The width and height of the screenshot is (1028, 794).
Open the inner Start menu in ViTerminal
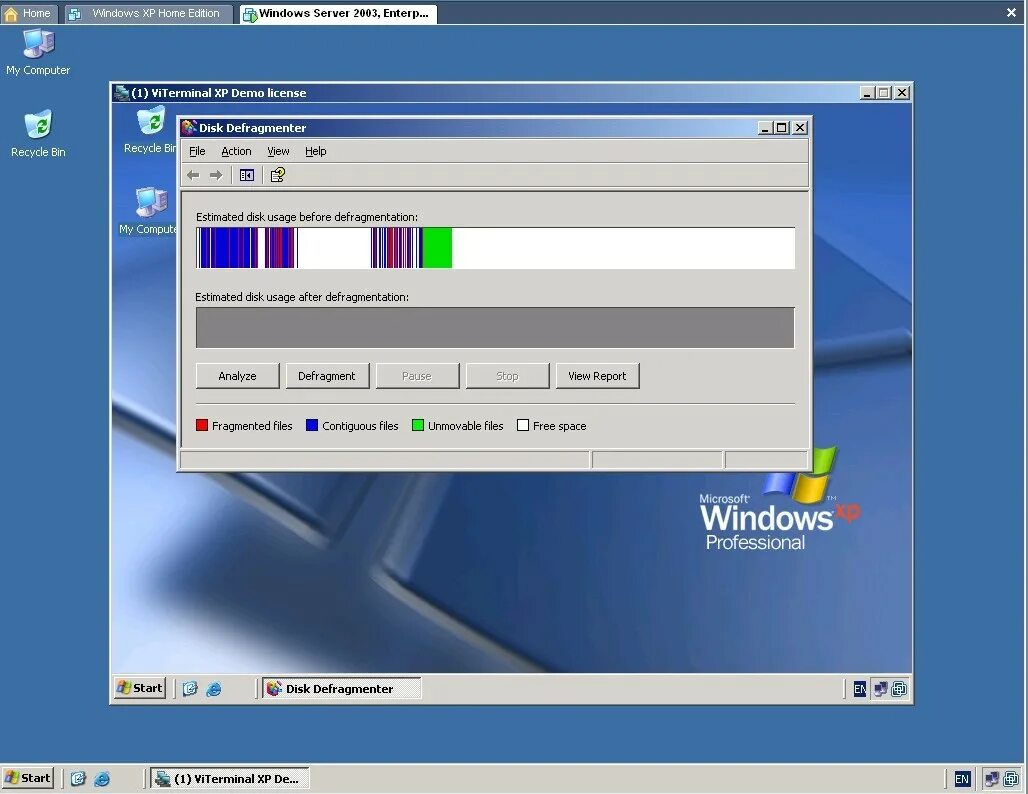140,688
